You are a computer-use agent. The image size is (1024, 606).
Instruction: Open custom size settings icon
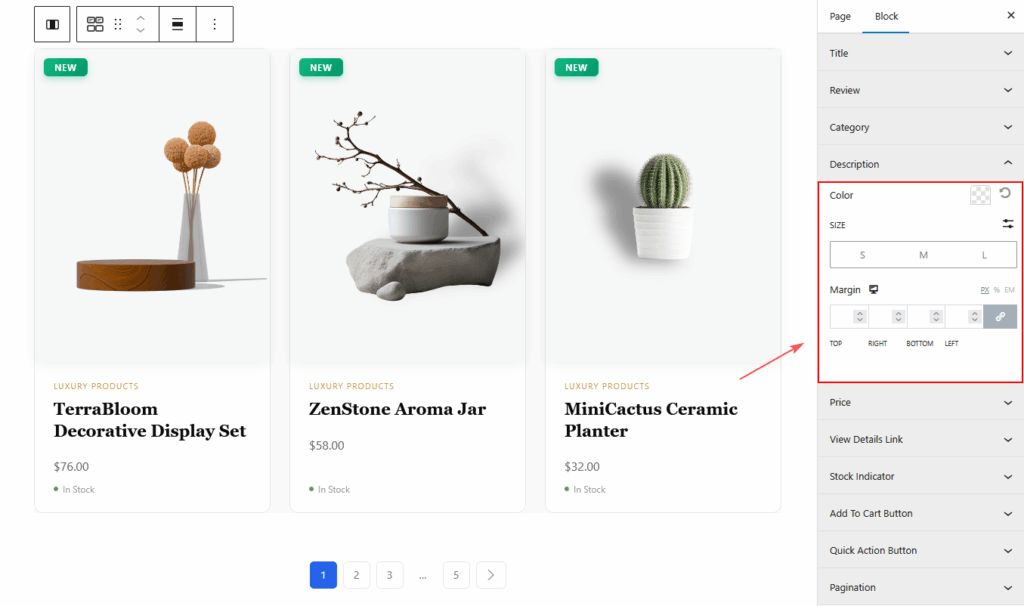tap(1007, 224)
